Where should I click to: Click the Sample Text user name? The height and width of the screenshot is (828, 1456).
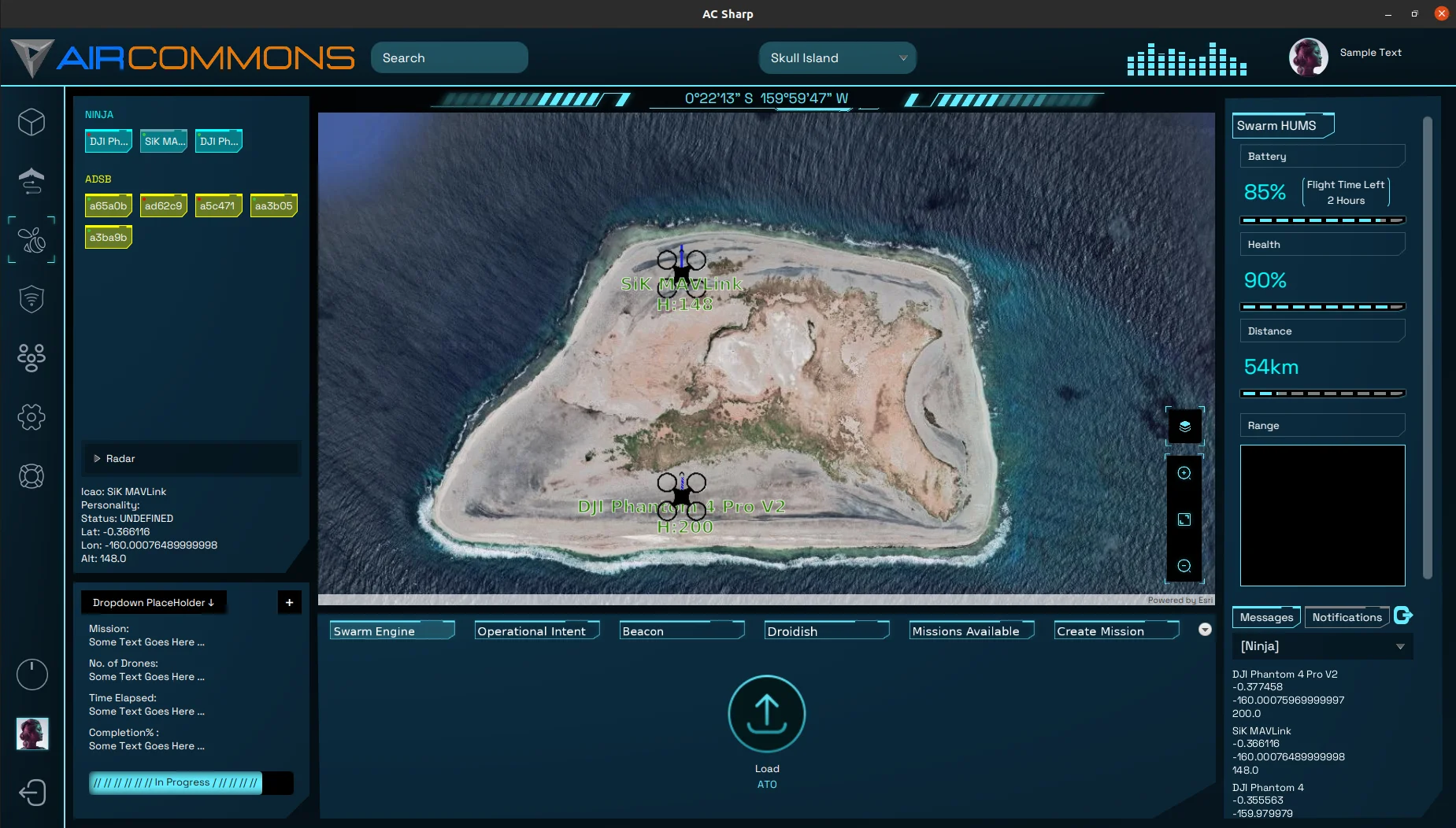1370,53
